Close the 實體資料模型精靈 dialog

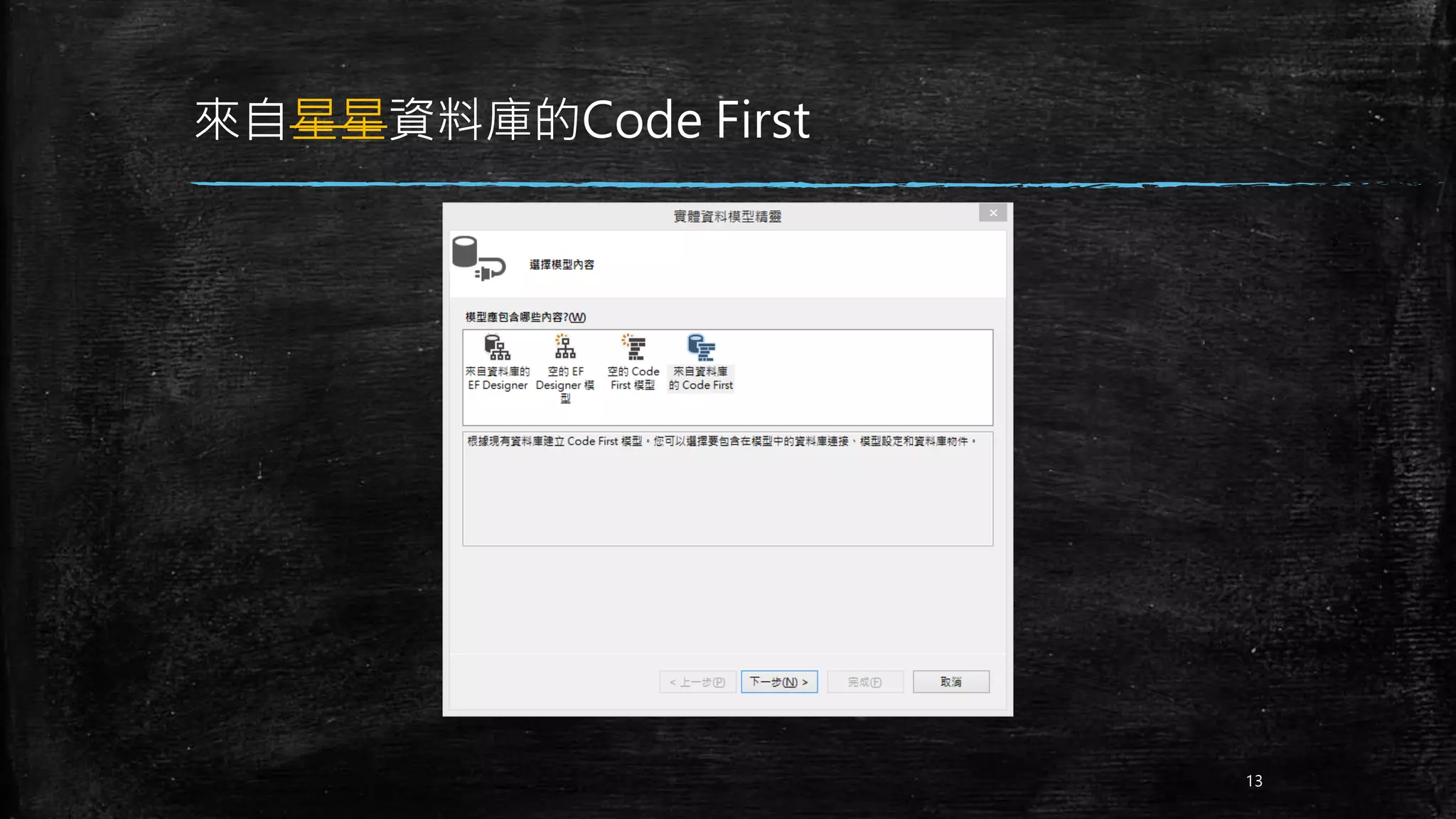[x=993, y=213]
